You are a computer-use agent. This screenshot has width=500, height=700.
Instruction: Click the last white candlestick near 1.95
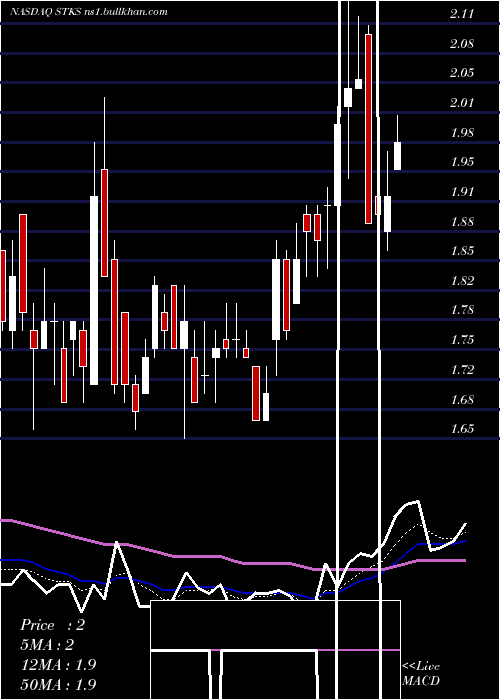(397, 156)
